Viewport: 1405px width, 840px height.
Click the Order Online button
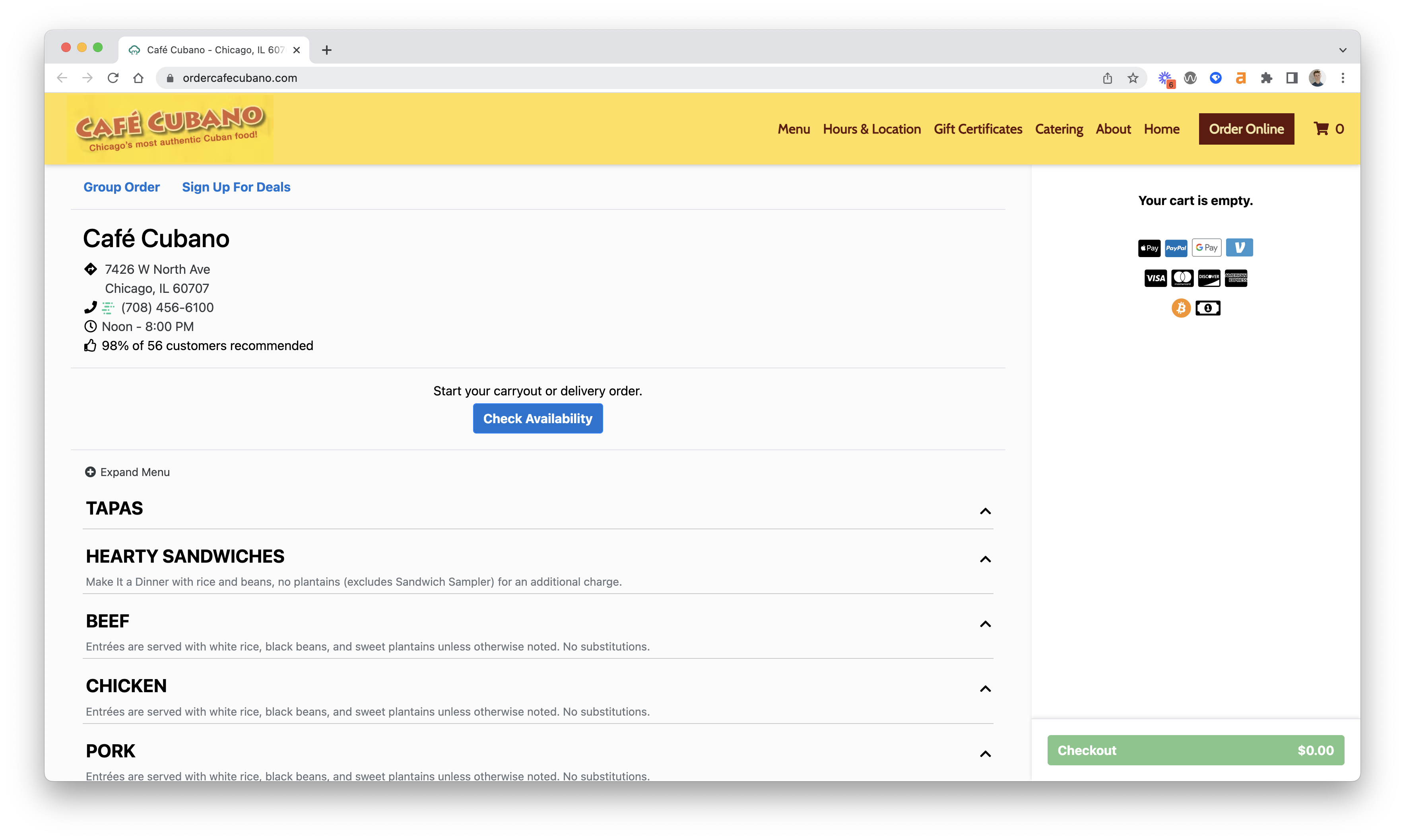[x=1246, y=129]
